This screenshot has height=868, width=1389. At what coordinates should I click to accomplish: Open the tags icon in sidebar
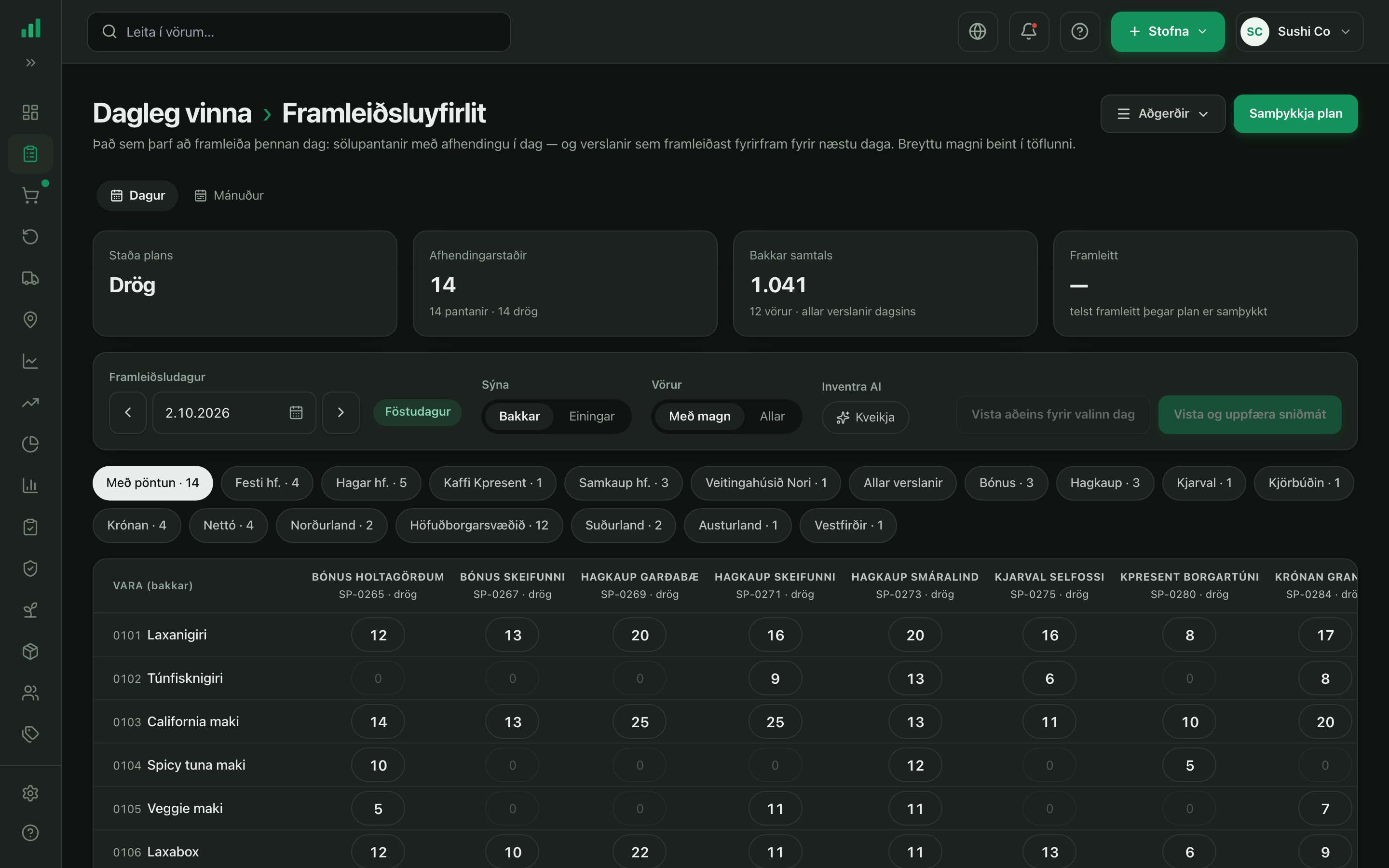coord(30,733)
